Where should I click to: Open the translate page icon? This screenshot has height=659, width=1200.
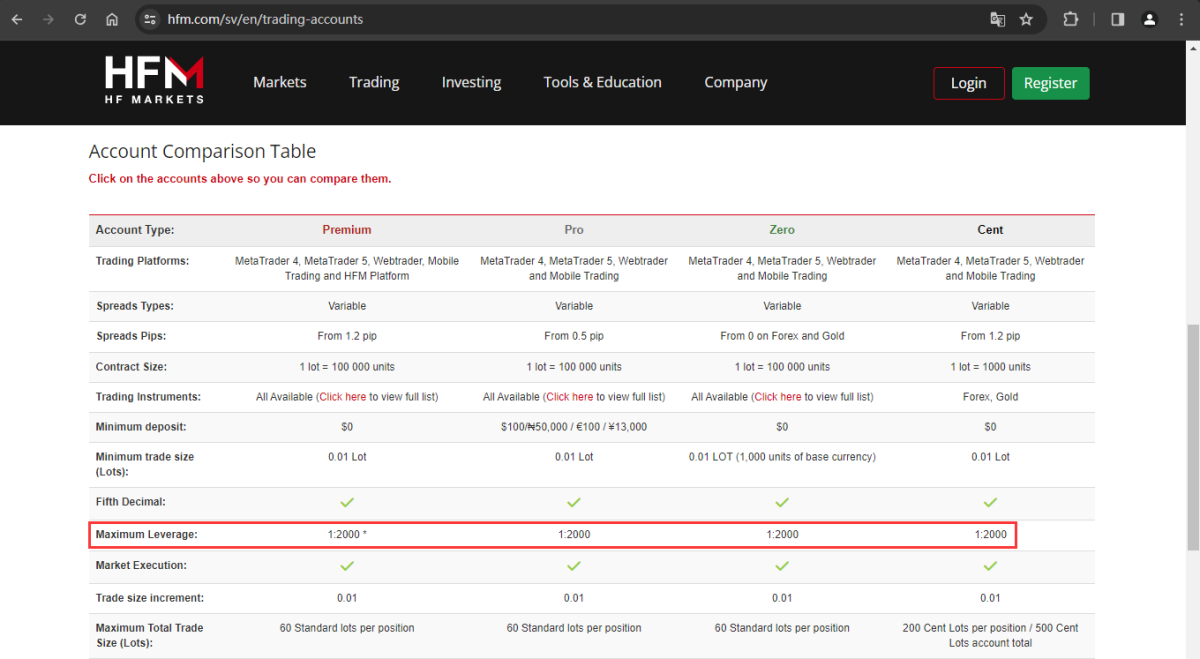[997, 19]
